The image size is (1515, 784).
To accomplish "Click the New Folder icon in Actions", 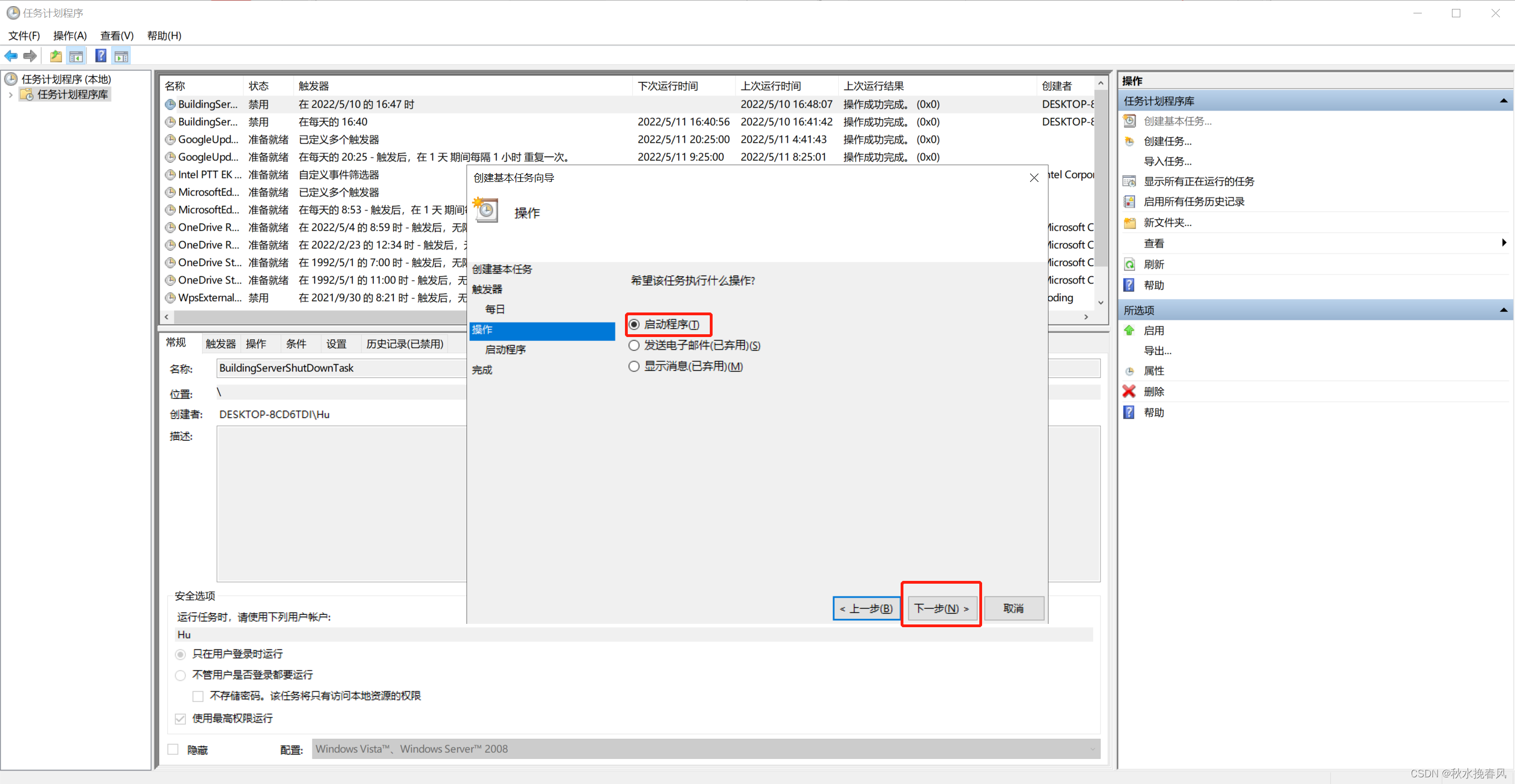I will click(1129, 222).
